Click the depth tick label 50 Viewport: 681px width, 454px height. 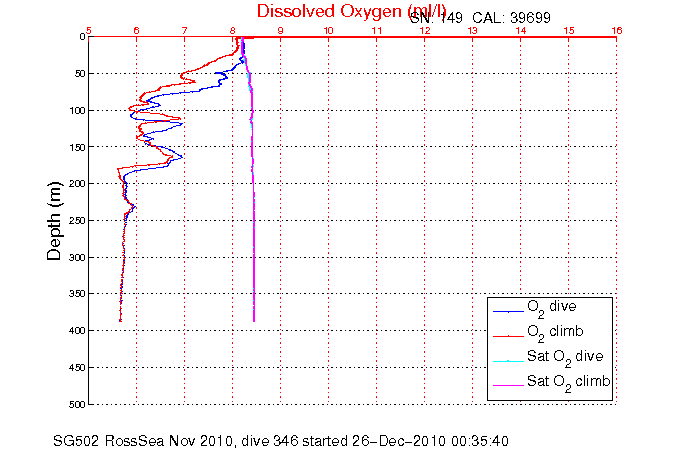tap(79, 74)
